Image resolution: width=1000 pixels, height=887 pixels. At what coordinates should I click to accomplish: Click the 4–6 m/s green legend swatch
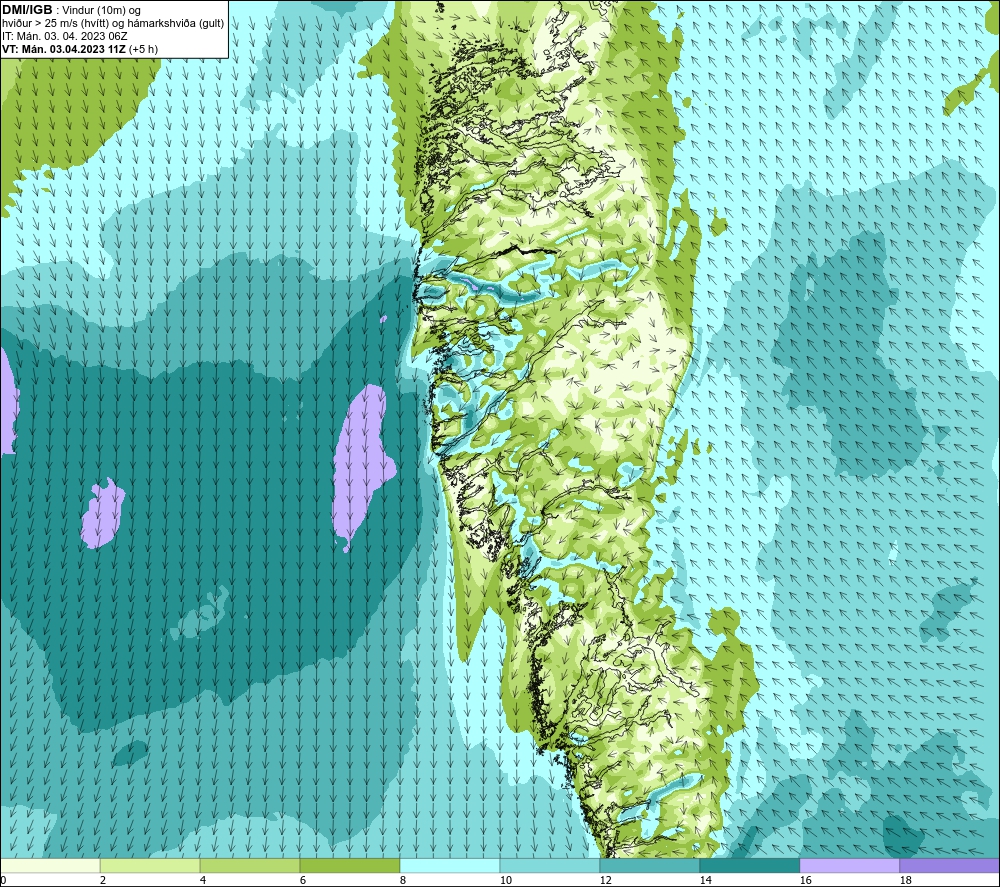[x=250, y=865]
